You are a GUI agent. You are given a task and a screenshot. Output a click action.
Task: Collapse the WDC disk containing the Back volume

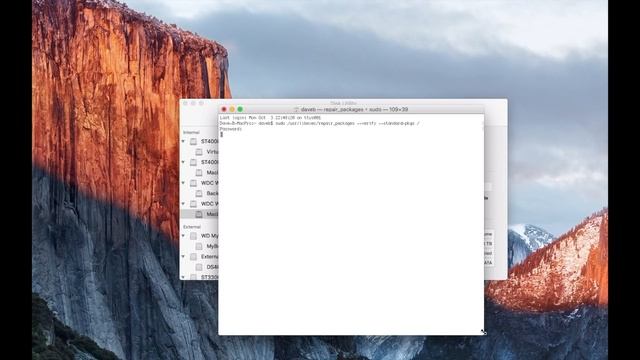183,183
